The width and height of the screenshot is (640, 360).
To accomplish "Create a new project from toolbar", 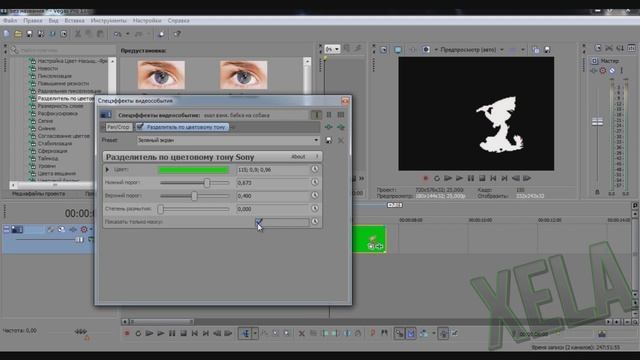I will click(x=7, y=34).
